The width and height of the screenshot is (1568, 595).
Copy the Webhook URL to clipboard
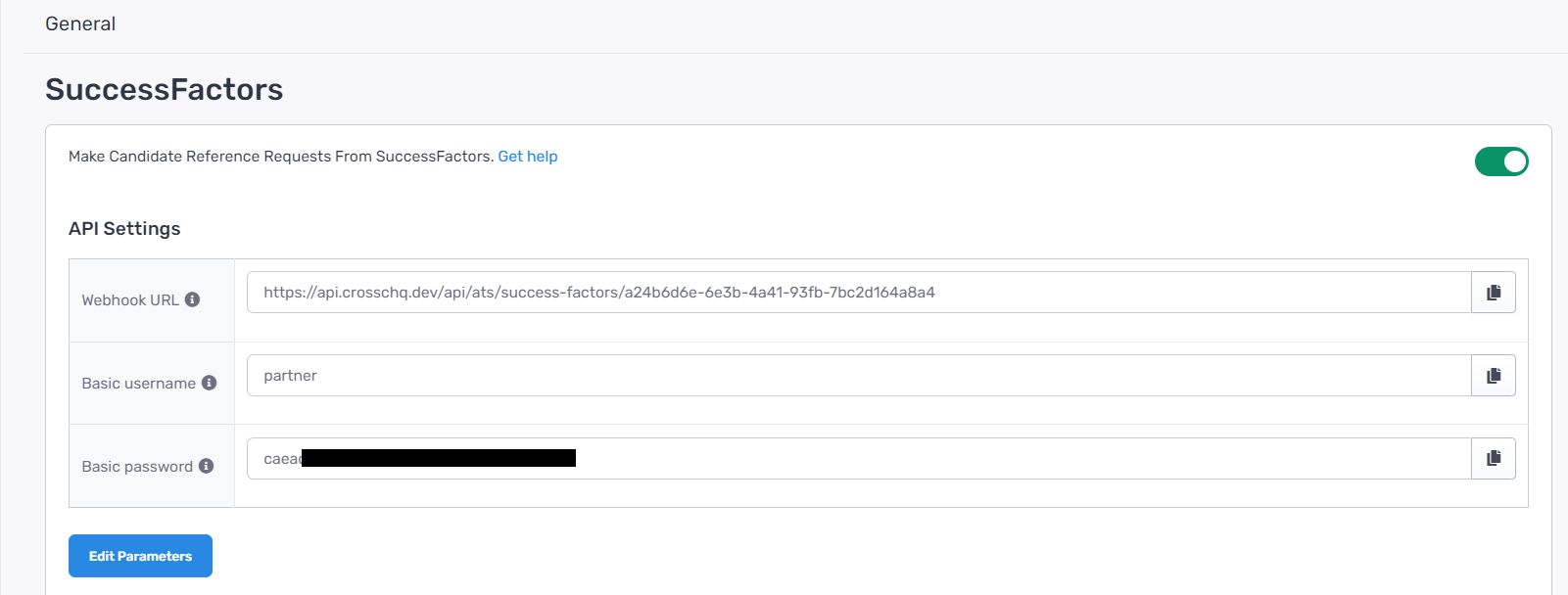click(1494, 293)
